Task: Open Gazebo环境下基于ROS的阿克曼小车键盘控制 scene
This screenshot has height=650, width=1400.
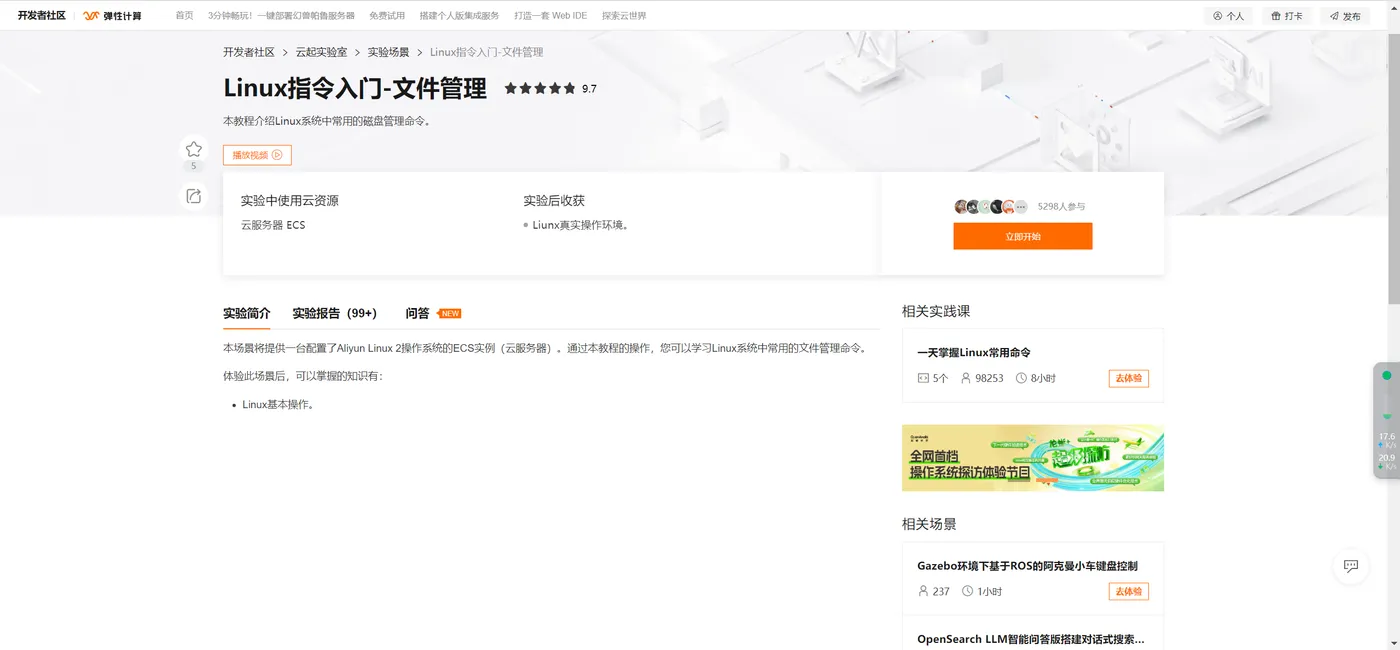Action: tap(1027, 565)
